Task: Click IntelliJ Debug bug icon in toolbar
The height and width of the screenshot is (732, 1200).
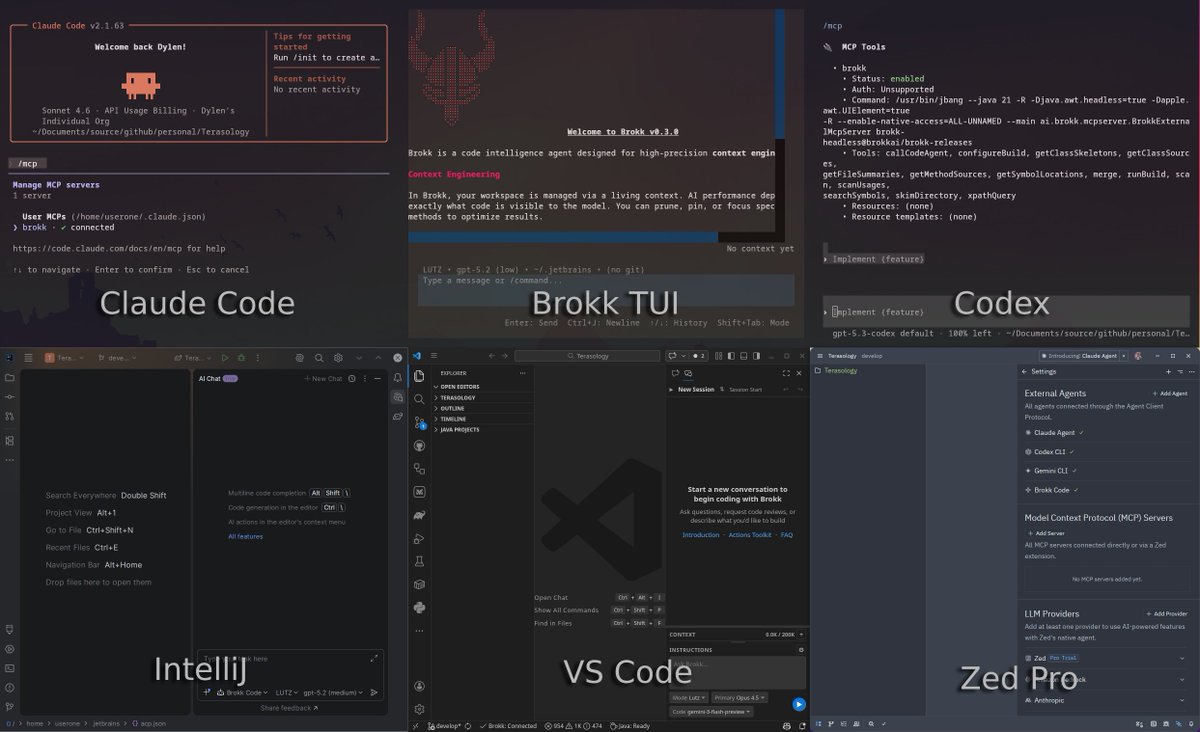Action: (241, 358)
